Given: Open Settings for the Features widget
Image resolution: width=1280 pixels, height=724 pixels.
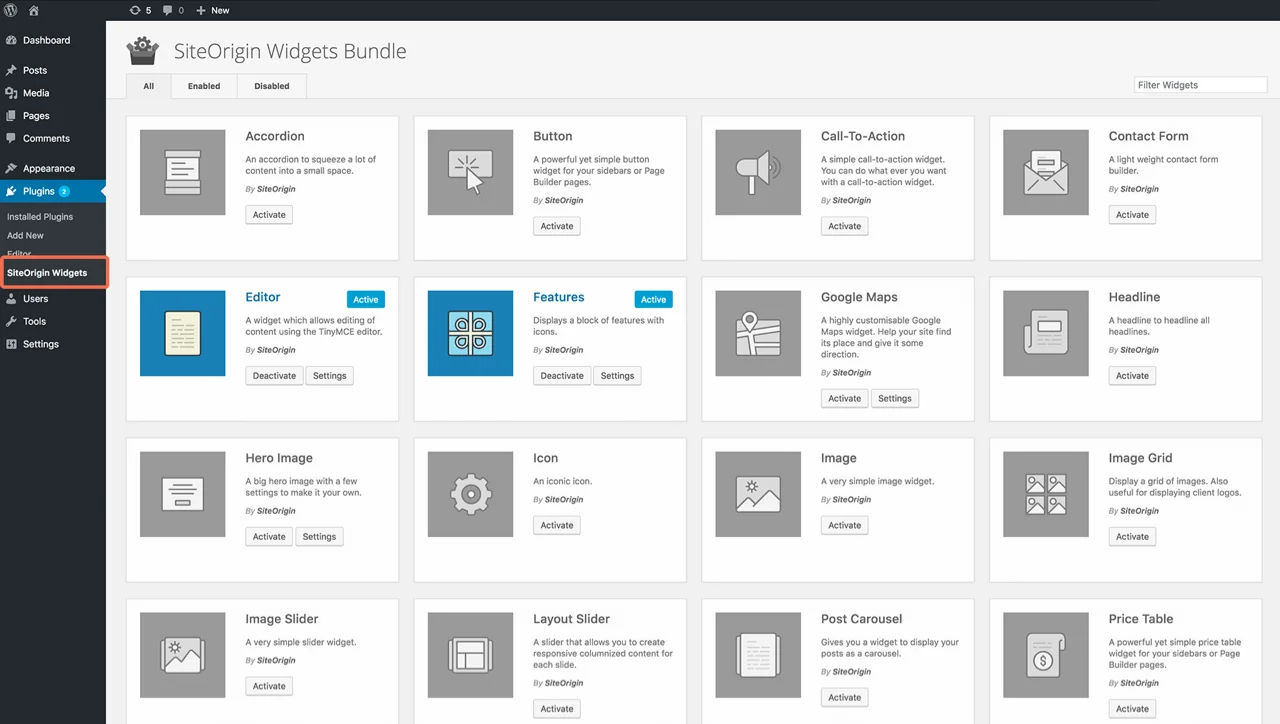Looking at the screenshot, I should click(617, 376).
